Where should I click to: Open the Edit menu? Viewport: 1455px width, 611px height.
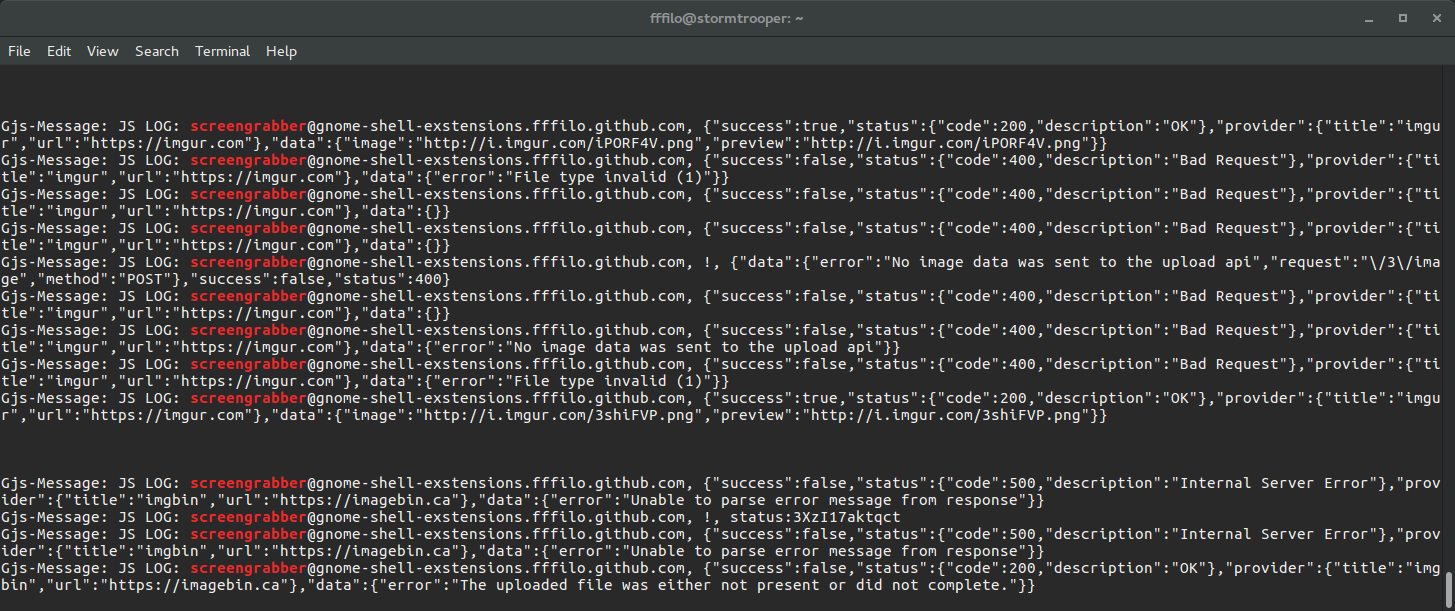tap(59, 51)
